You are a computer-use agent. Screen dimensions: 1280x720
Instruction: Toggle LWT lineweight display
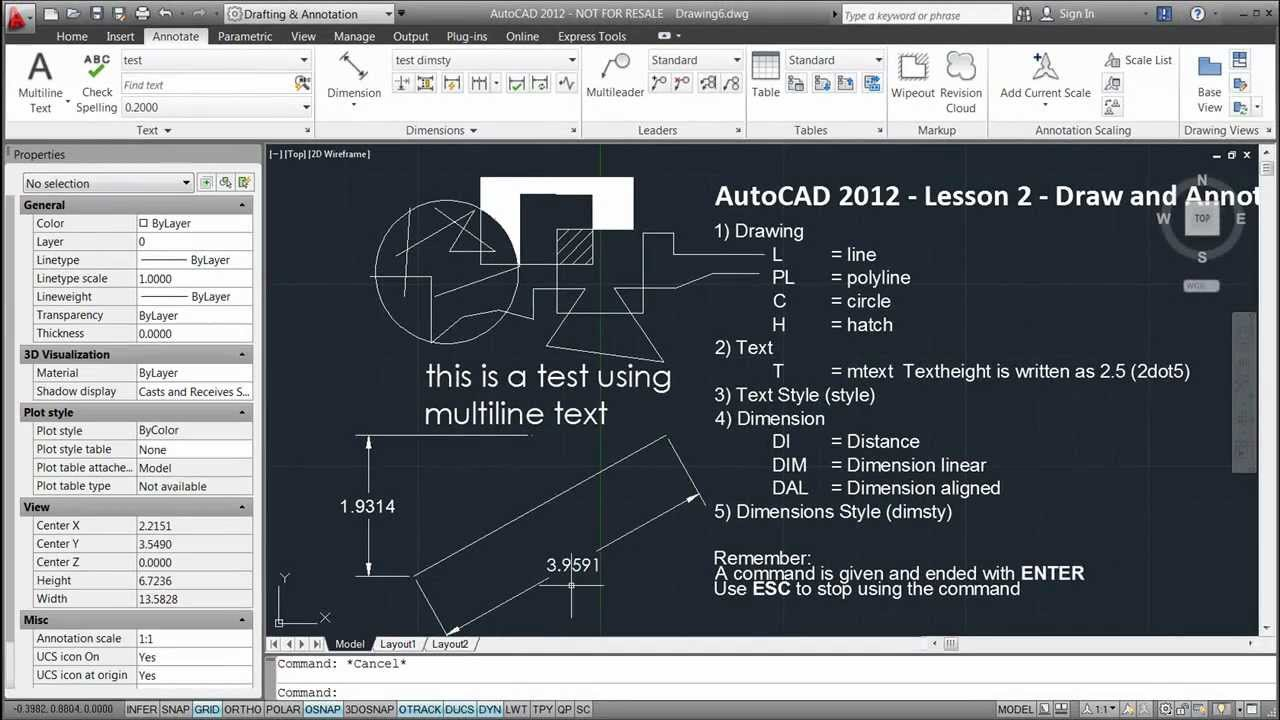(x=516, y=709)
